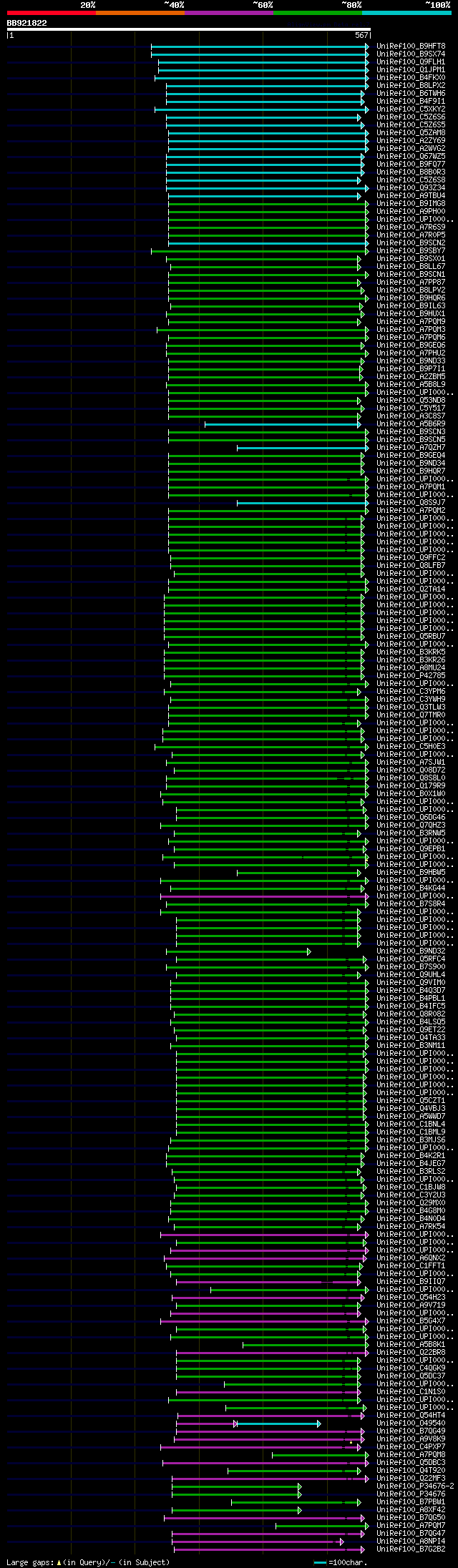Select the UniRef100_B3RNW5 entry

(411, 833)
